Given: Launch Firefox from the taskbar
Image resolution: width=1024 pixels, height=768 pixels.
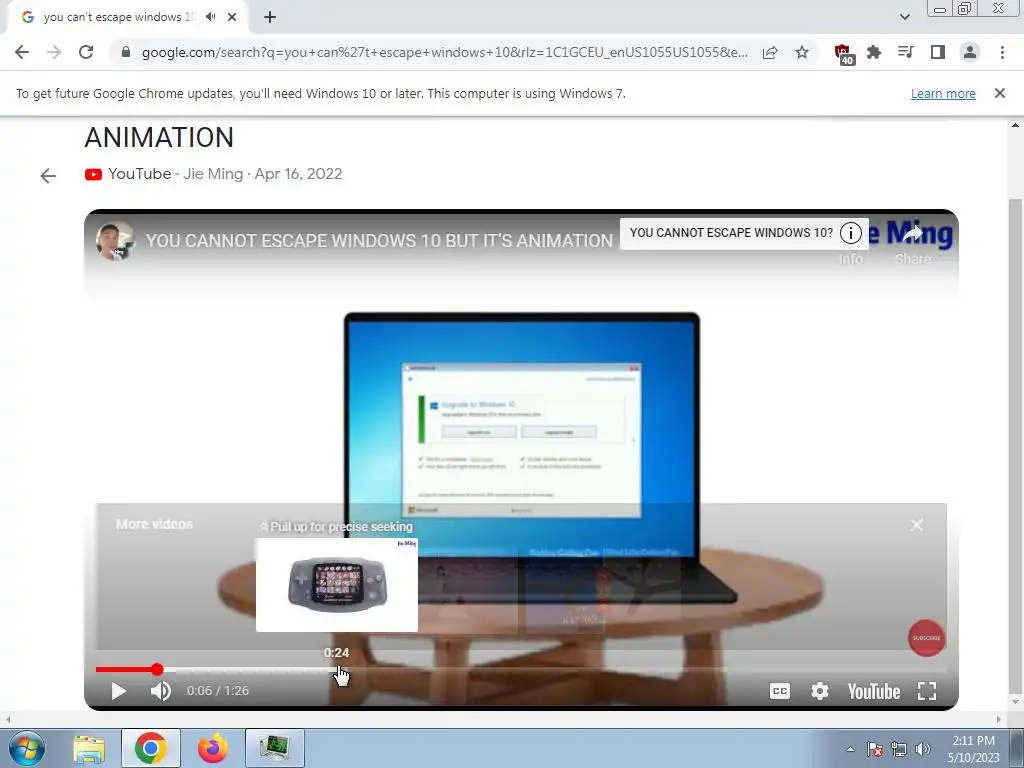Looking at the screenshot, I should tap(212, 748).
